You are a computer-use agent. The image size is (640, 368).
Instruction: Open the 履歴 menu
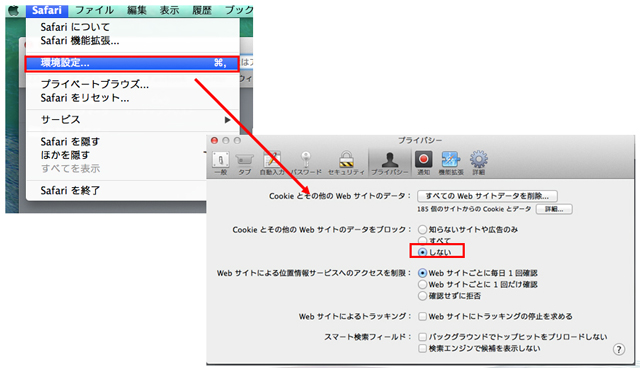click(x=202, y=10)
